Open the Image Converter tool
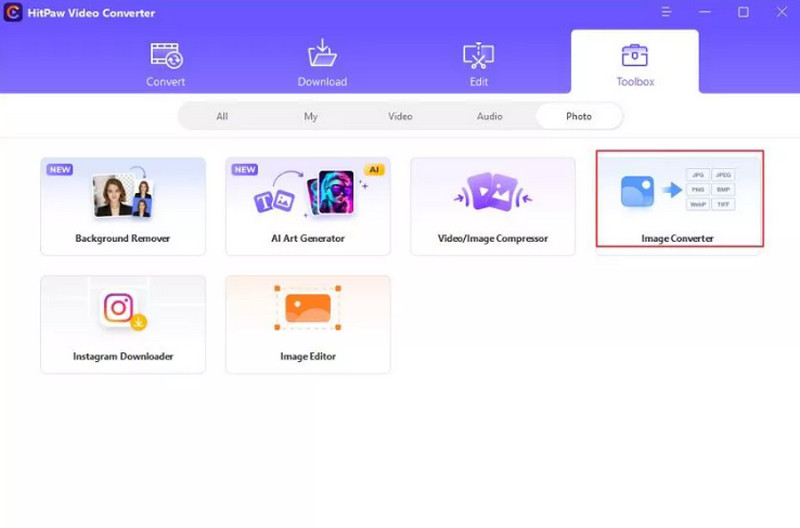 [x=679, y=199]
